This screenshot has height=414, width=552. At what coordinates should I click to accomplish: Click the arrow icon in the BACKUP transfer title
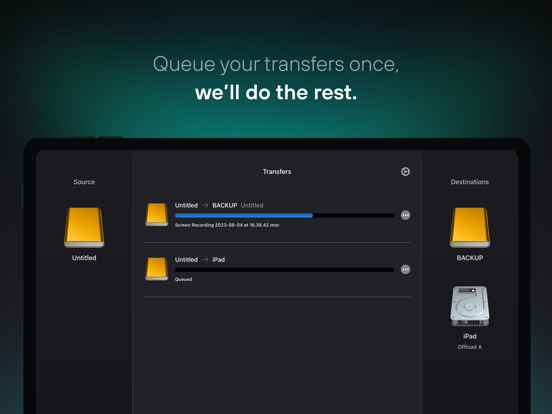[205, 205]
